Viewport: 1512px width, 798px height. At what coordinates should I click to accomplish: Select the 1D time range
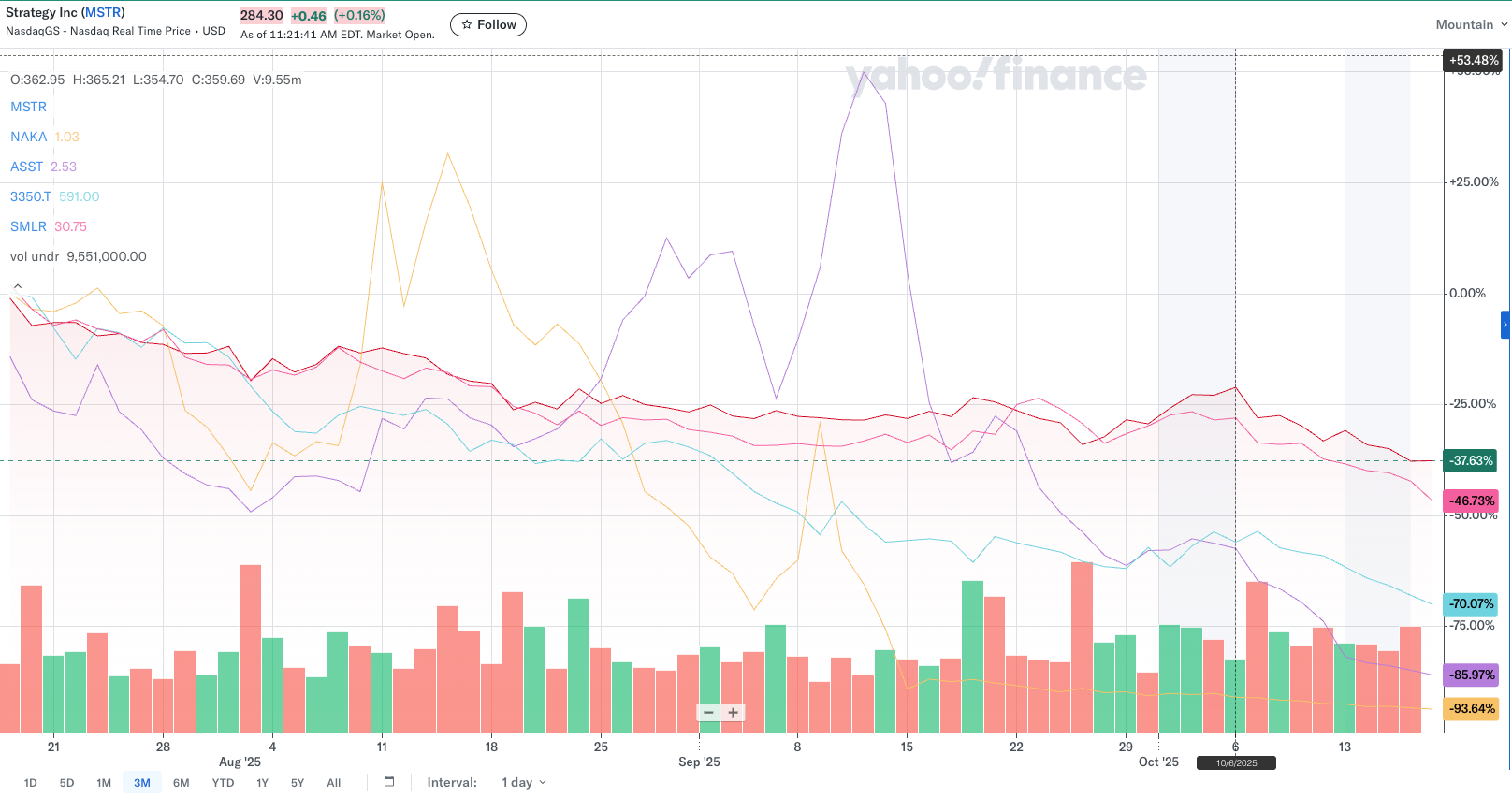31,783
